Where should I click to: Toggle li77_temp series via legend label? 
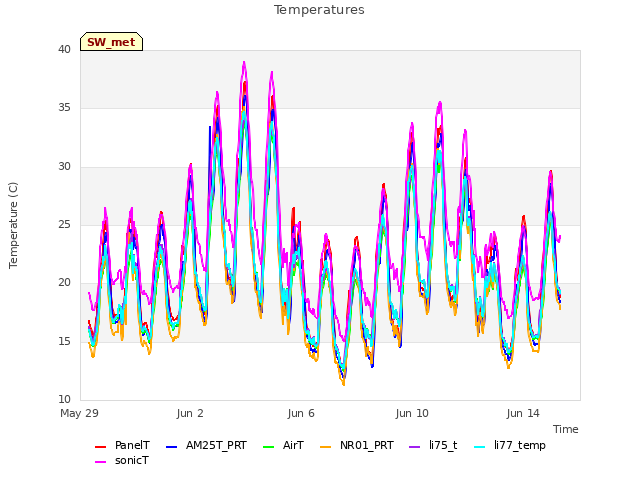(520, 445)
